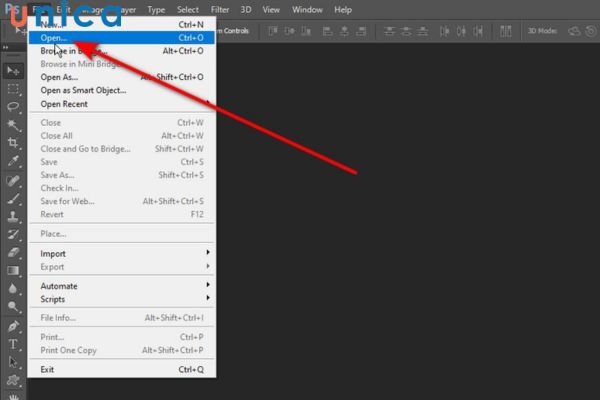Click the Check In... entry
This screenshot has height=400, width=600.
(x=122, y=188)
